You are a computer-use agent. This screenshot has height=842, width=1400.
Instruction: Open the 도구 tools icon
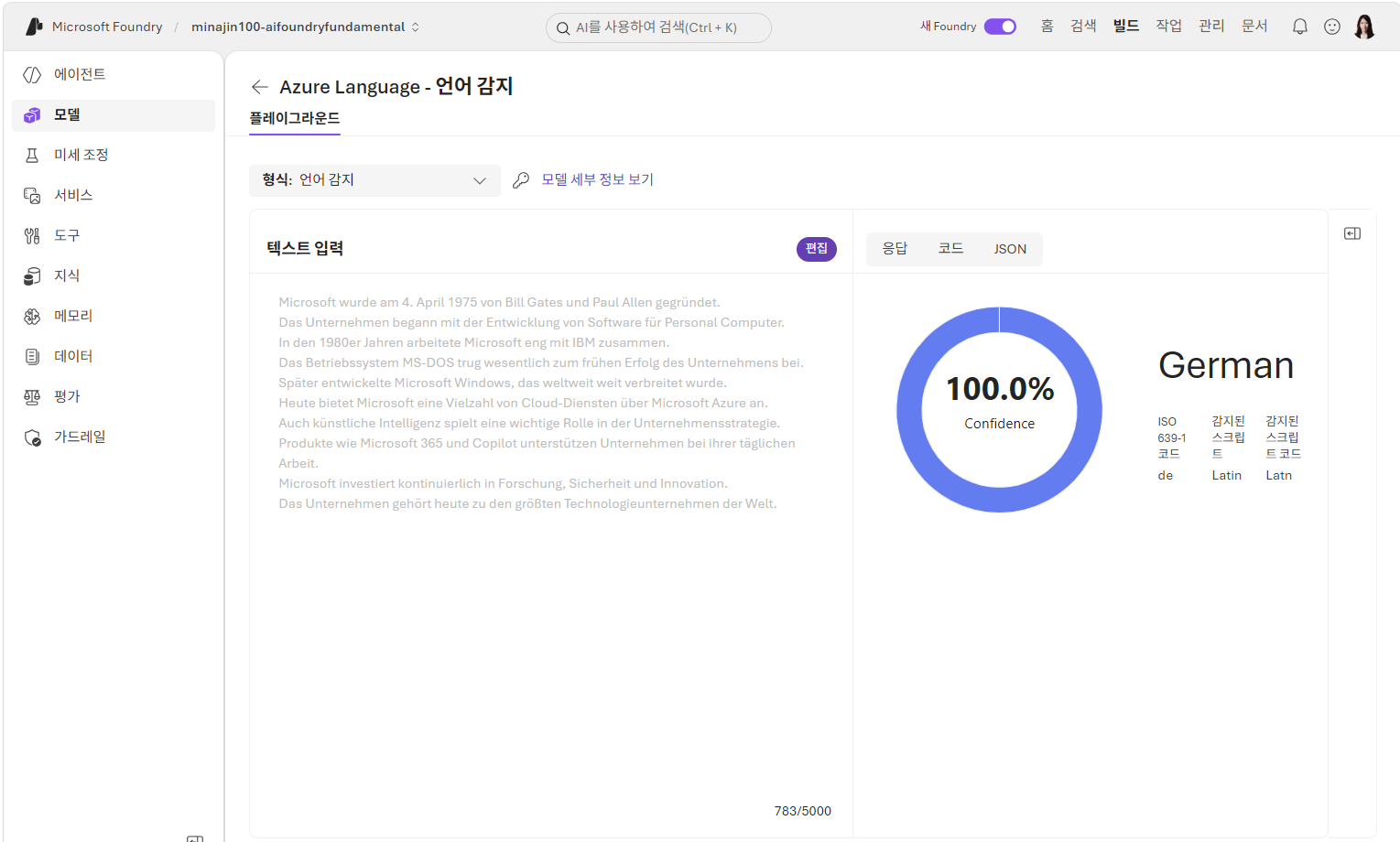32,236
